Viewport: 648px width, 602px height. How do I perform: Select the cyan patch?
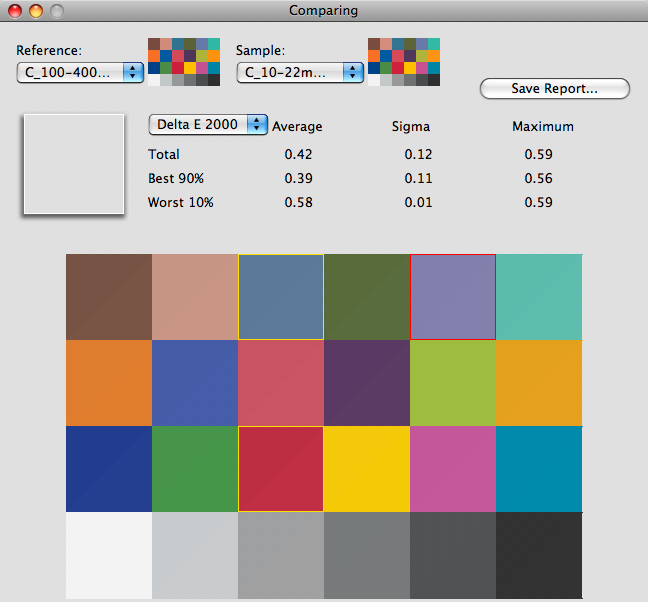pos(539,469)
